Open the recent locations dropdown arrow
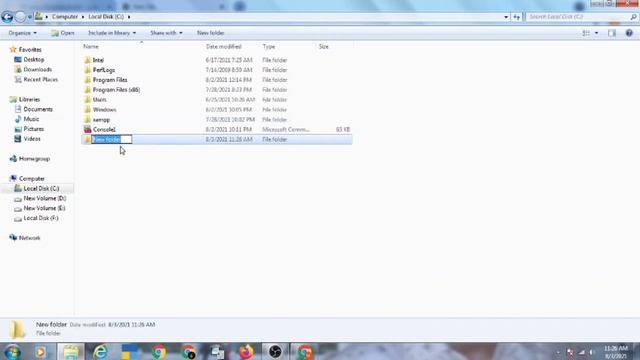Screen dimensions: 640x360 coord(29,17)
